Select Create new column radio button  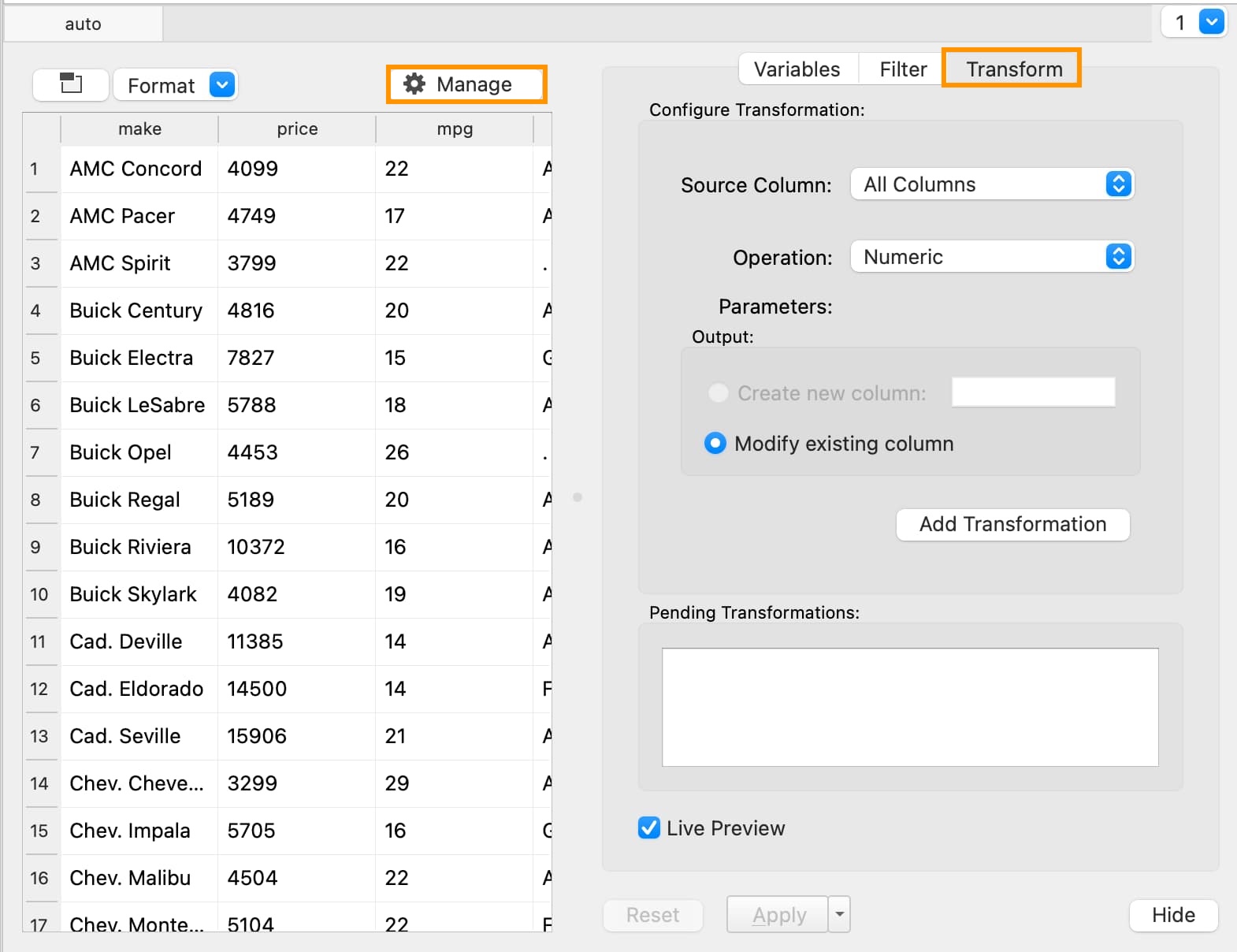point(719,392)
